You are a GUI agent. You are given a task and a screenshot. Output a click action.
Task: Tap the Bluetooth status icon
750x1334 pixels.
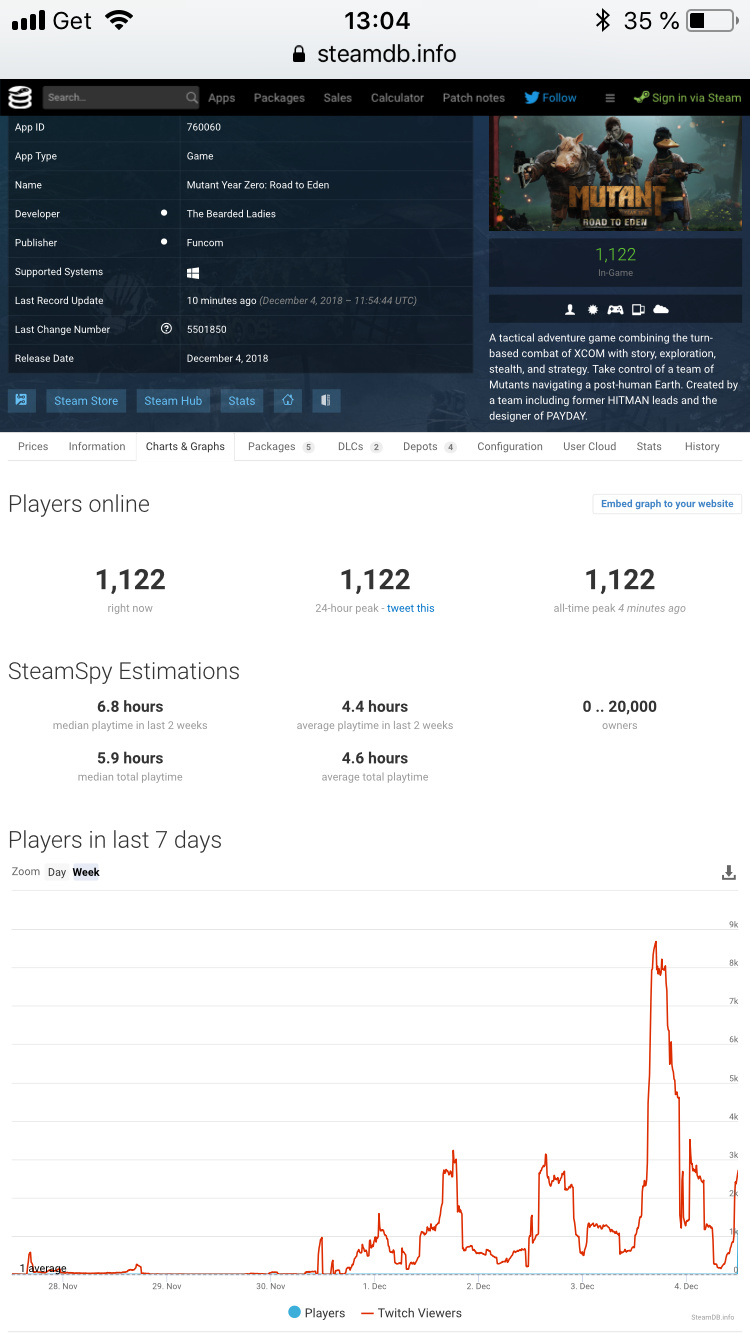[x=603, y=20]
